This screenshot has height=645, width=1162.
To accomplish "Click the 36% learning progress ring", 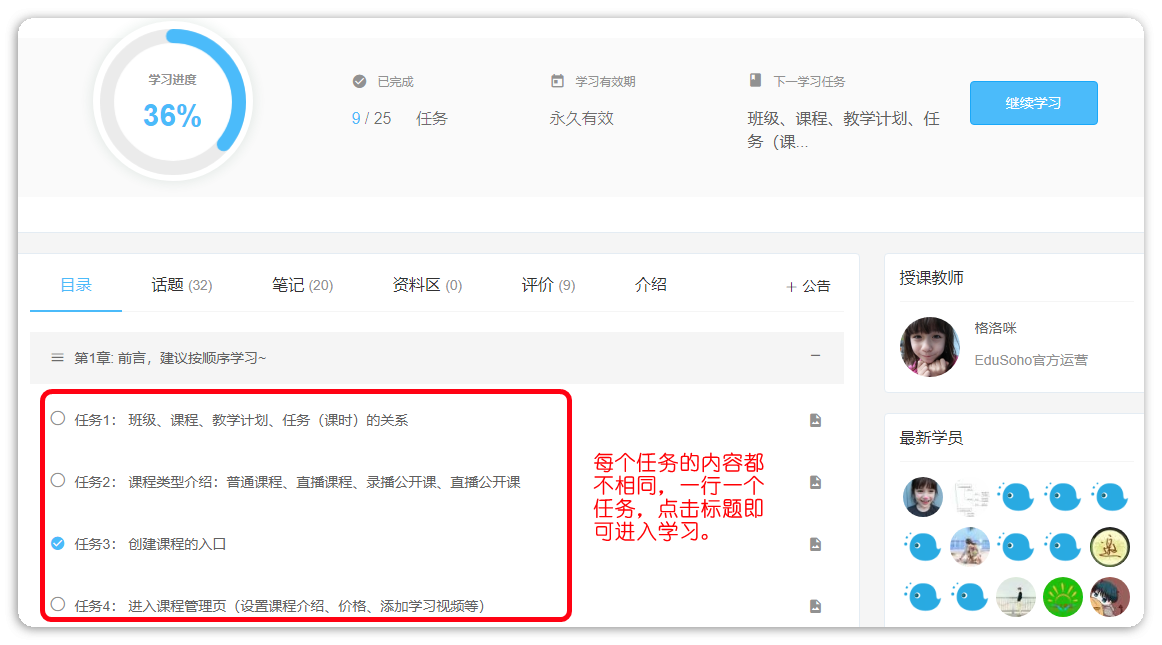I will tap(172, 102).
